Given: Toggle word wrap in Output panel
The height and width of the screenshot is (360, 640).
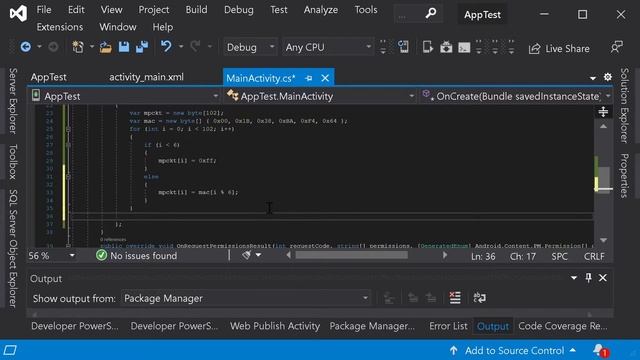Looking at the screenshot, I should point(479,298).
